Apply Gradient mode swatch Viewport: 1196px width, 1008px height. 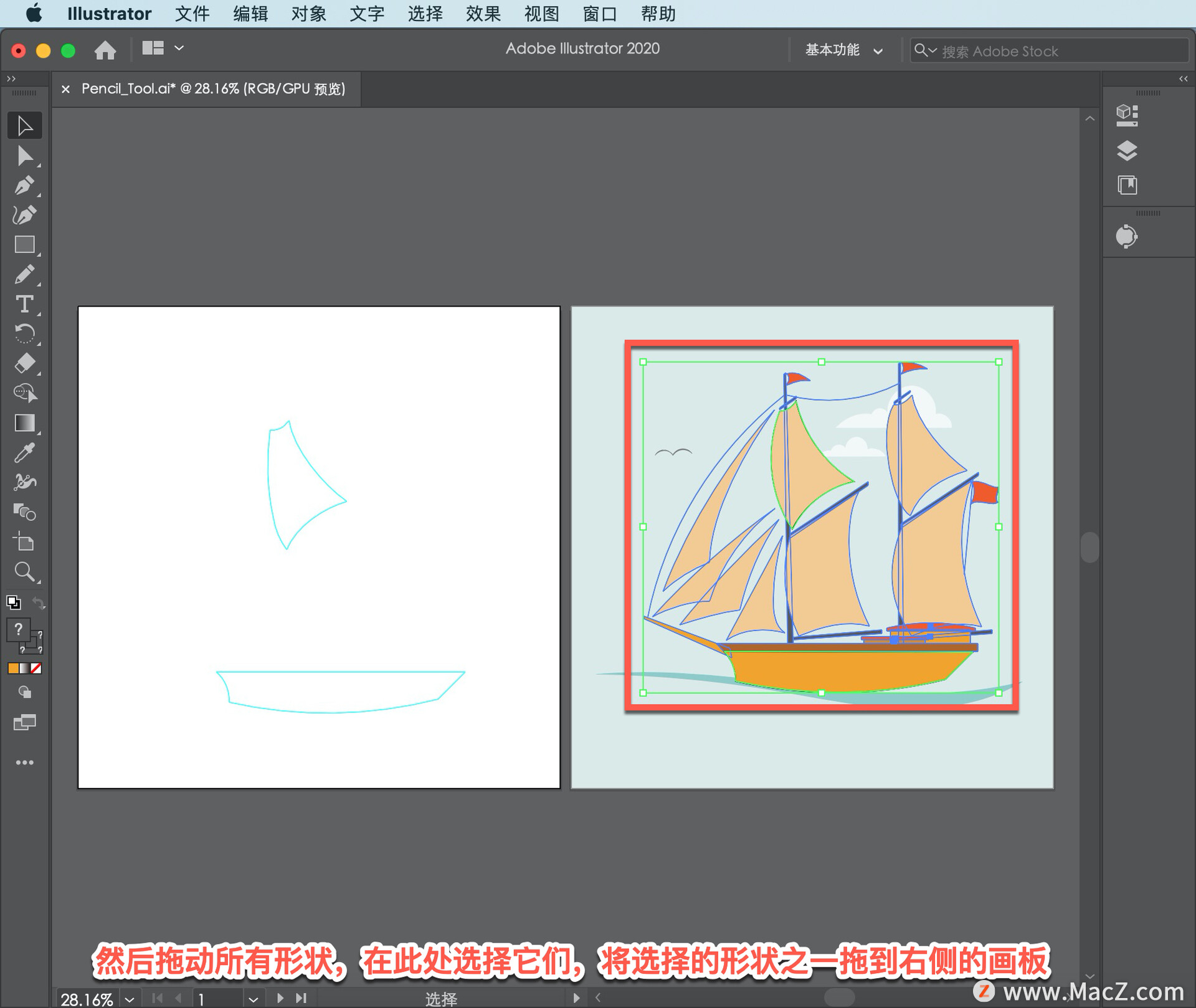tap(25, 668)
